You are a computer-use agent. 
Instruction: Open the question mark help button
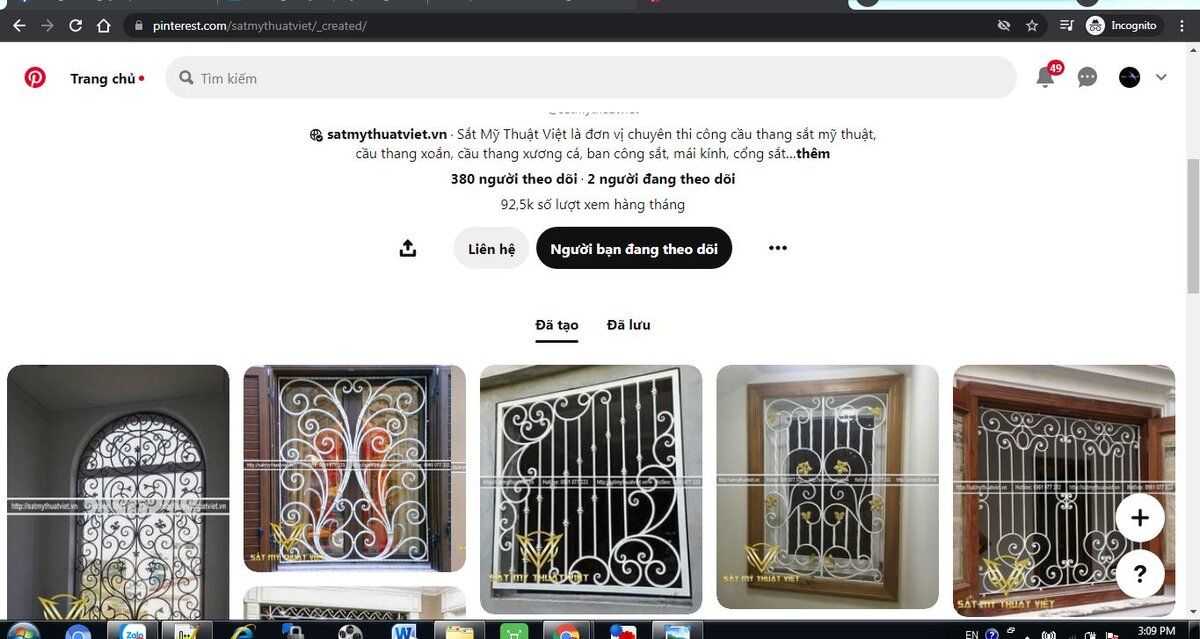1140,574
